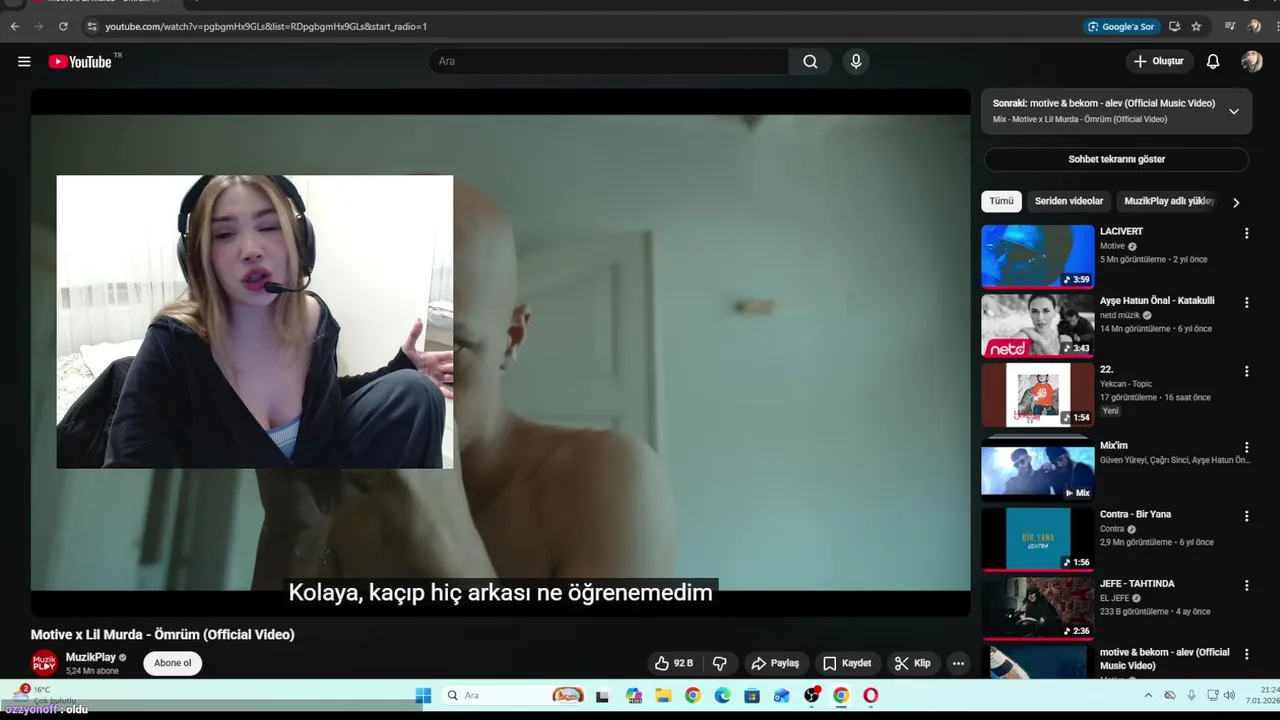
Task: Open more actions menu beside Klip
Action: (x=958, y=663)
